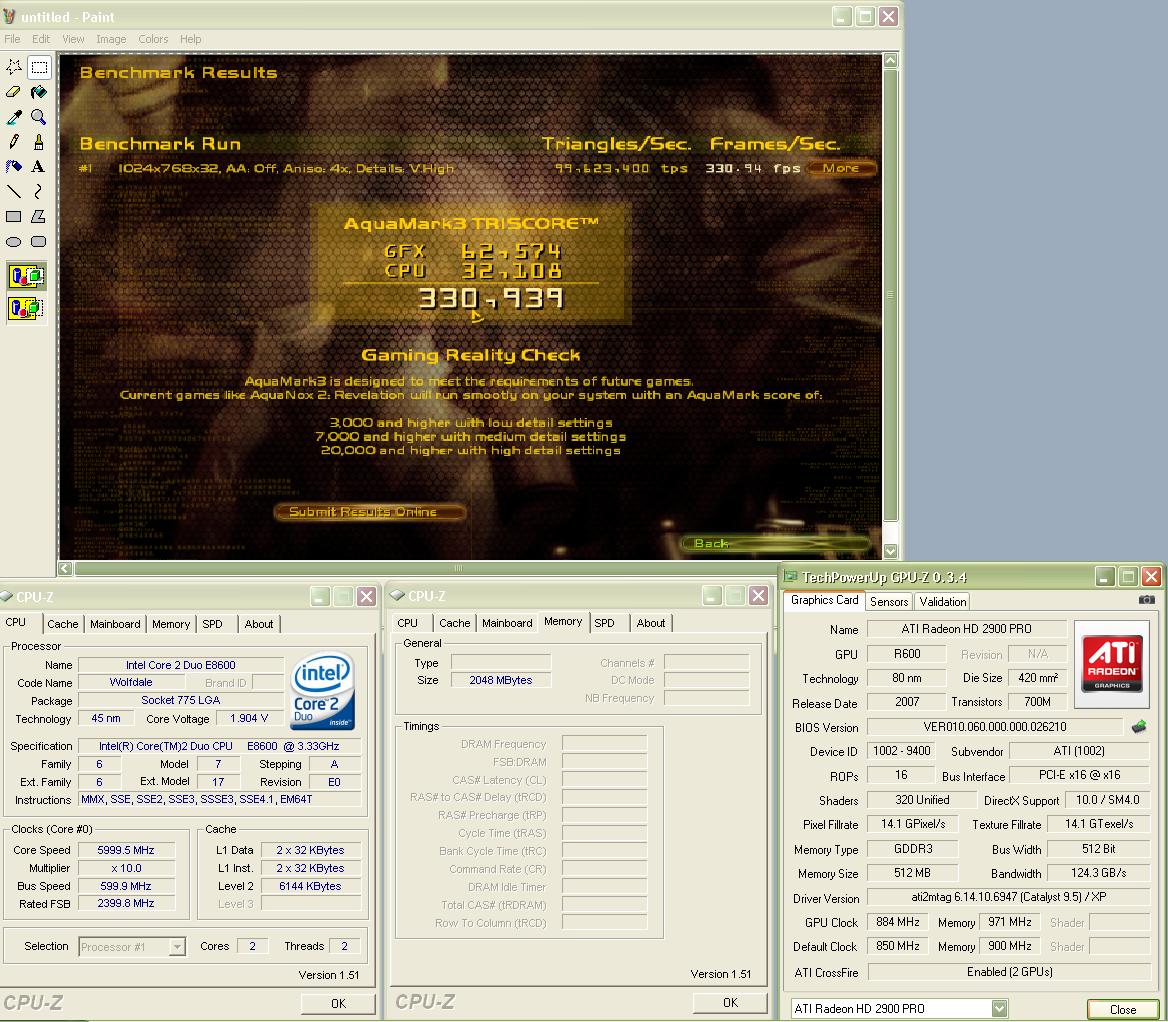Image resolution: width=1168 pixels, height=1022 pixels.
Task: Click OK in the left CPU-Z window
Action: (x=338, y=1003)
